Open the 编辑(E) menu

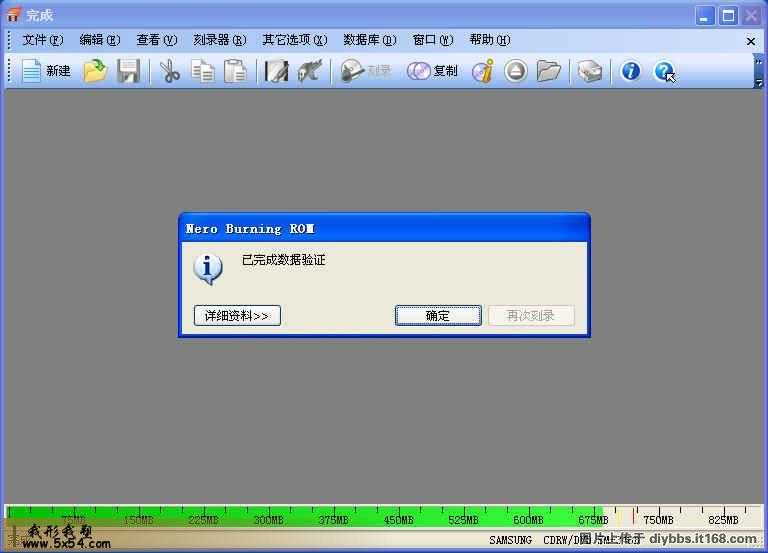pyautogui.click(x=100, y=40)
